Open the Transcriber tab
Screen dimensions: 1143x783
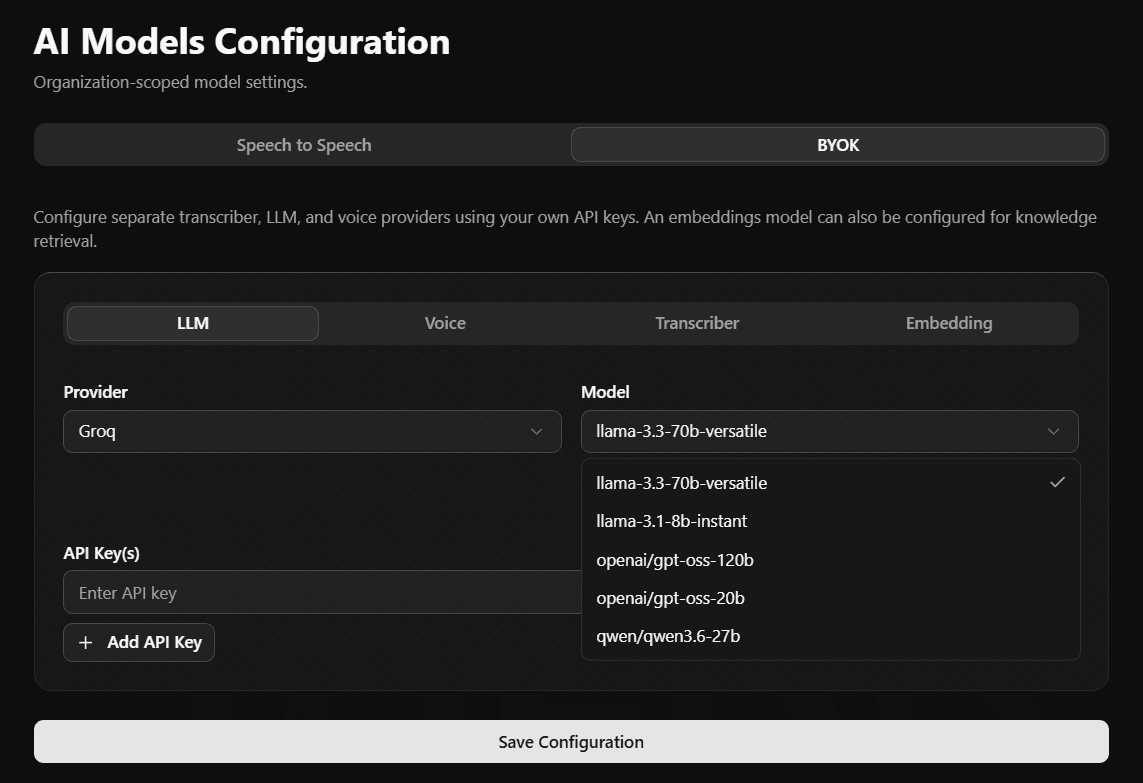[x=697, y=323]
